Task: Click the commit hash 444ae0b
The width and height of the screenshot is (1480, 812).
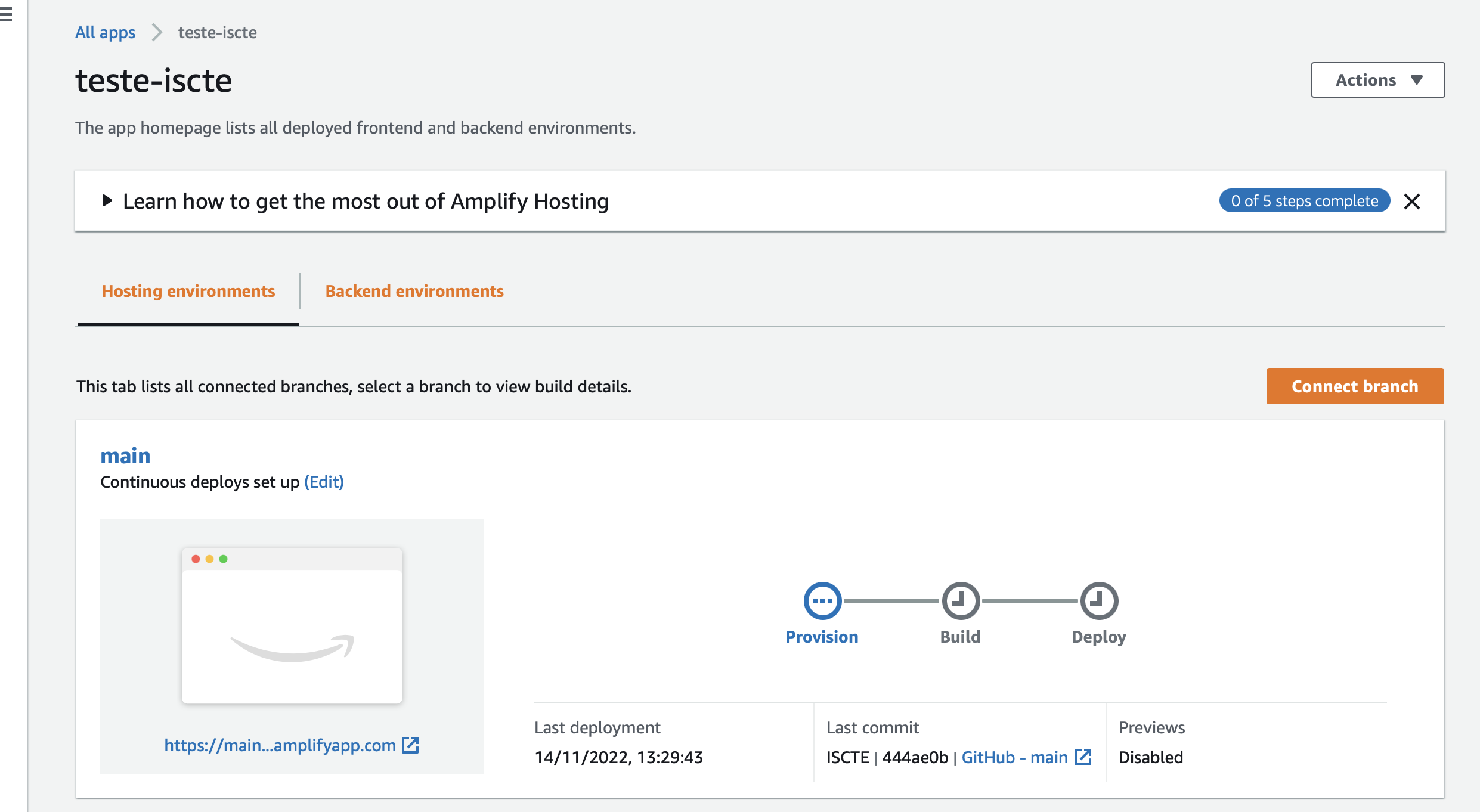Action: 915,757
